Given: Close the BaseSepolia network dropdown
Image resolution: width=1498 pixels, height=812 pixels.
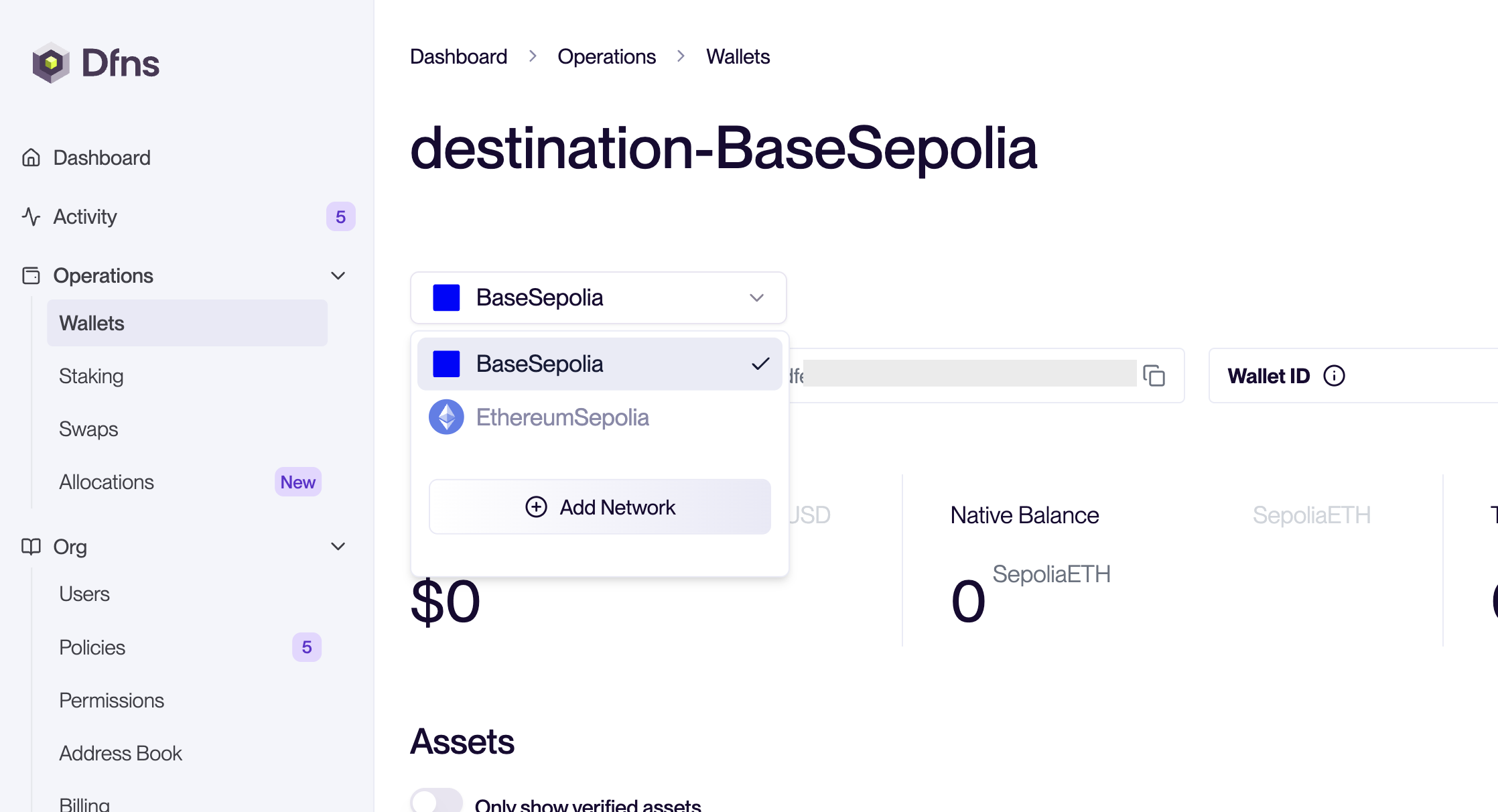Looking at the screenshot, I should point(756,297).
